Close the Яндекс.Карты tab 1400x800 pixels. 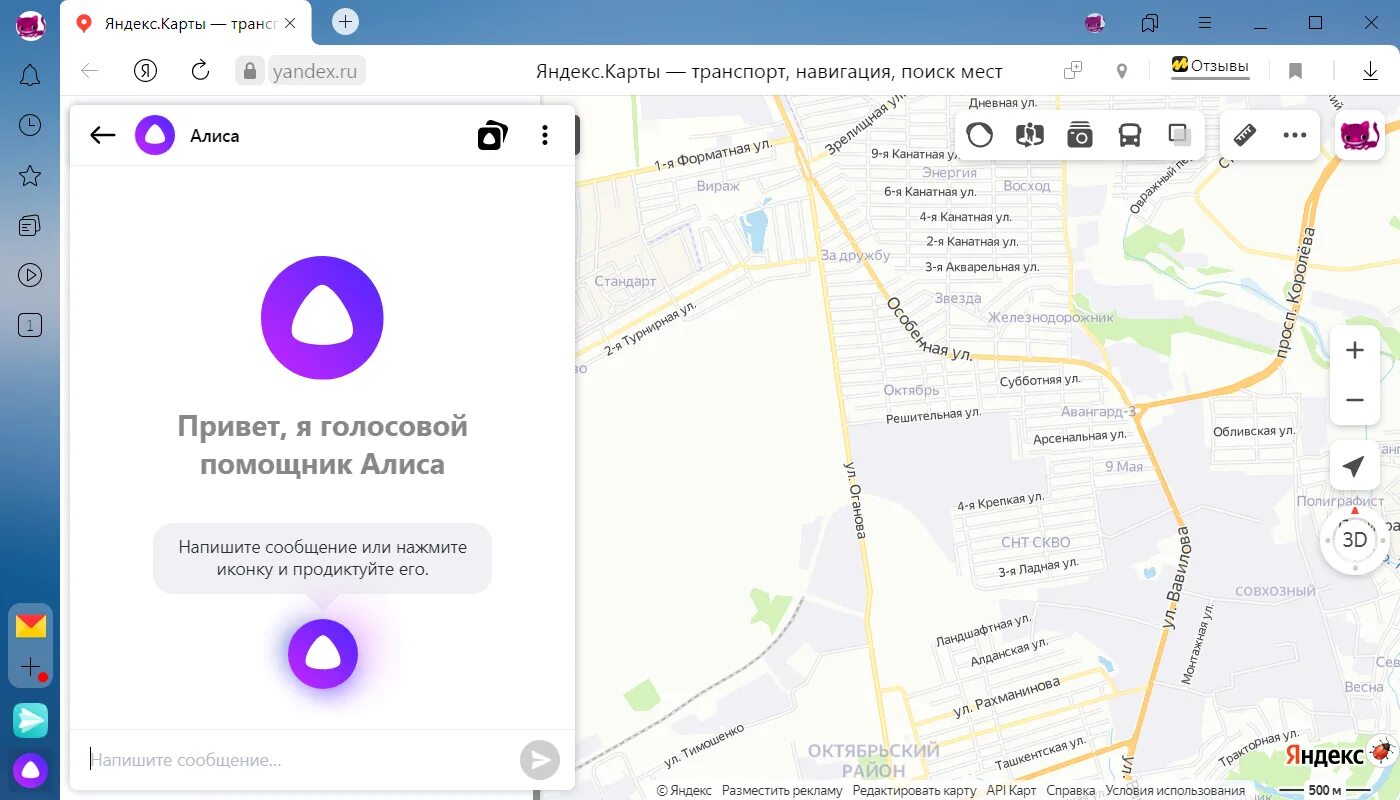290,23
